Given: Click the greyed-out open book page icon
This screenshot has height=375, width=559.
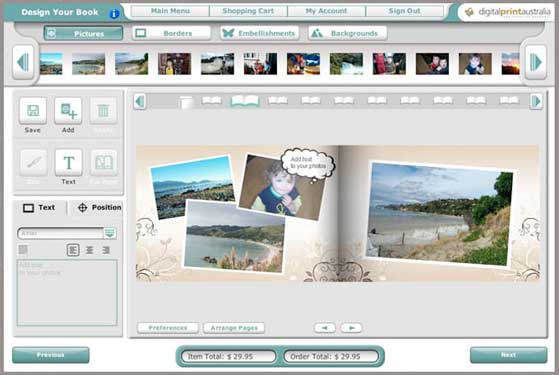Looking at the screenshot, I should click(x=103, y=163).
